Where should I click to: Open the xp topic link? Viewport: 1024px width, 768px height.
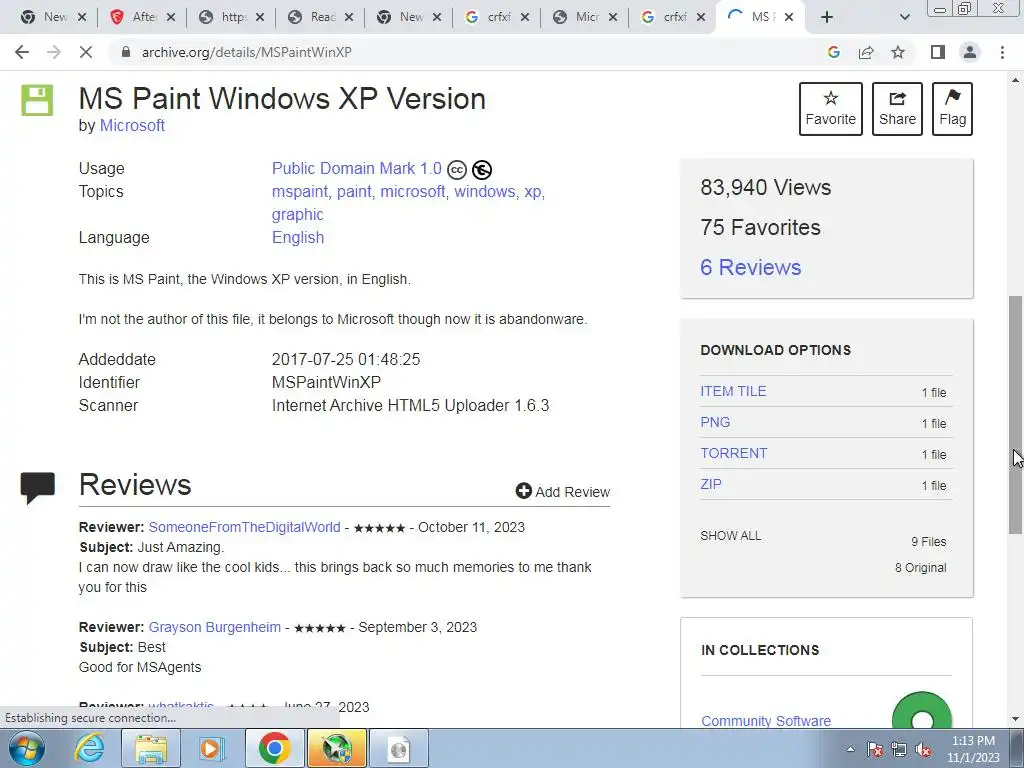coord(532,192)
